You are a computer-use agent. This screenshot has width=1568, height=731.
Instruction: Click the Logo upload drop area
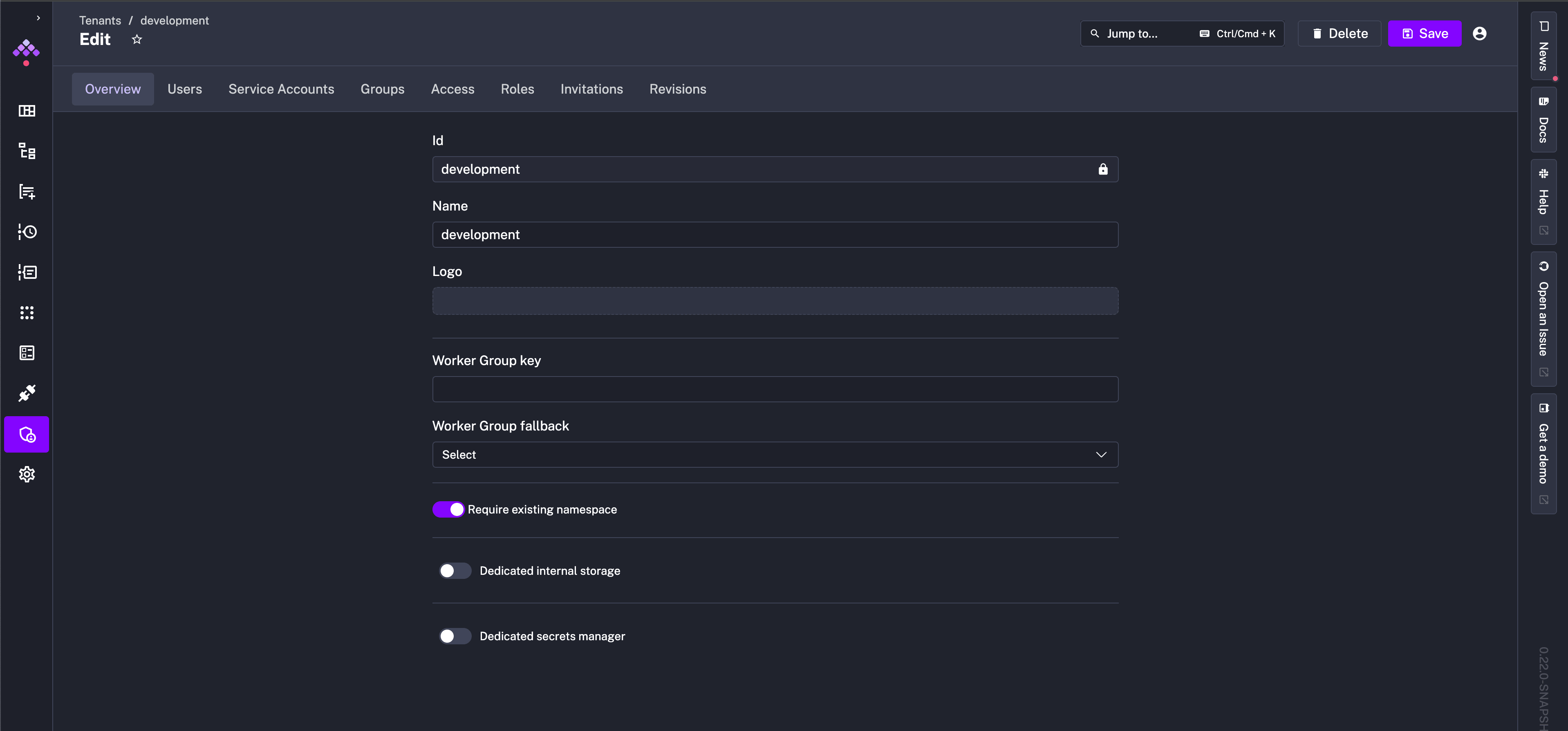point(774,300)
